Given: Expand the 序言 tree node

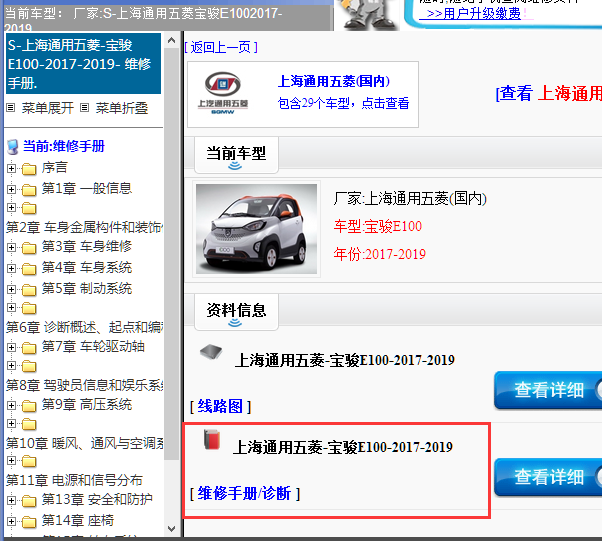Looking at the screenshot, I should pyautogui.click(x=12, y=169).
